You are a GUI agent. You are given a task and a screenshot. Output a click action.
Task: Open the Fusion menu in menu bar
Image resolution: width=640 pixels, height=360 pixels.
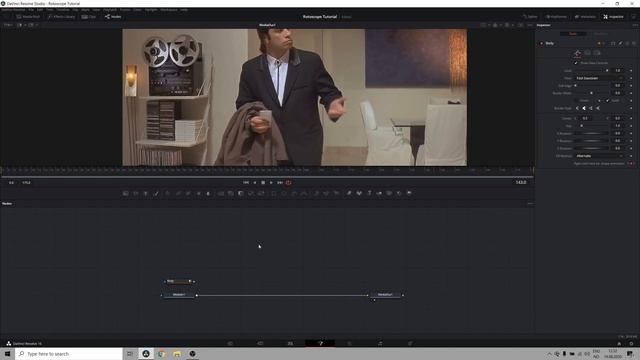[125, 9]
